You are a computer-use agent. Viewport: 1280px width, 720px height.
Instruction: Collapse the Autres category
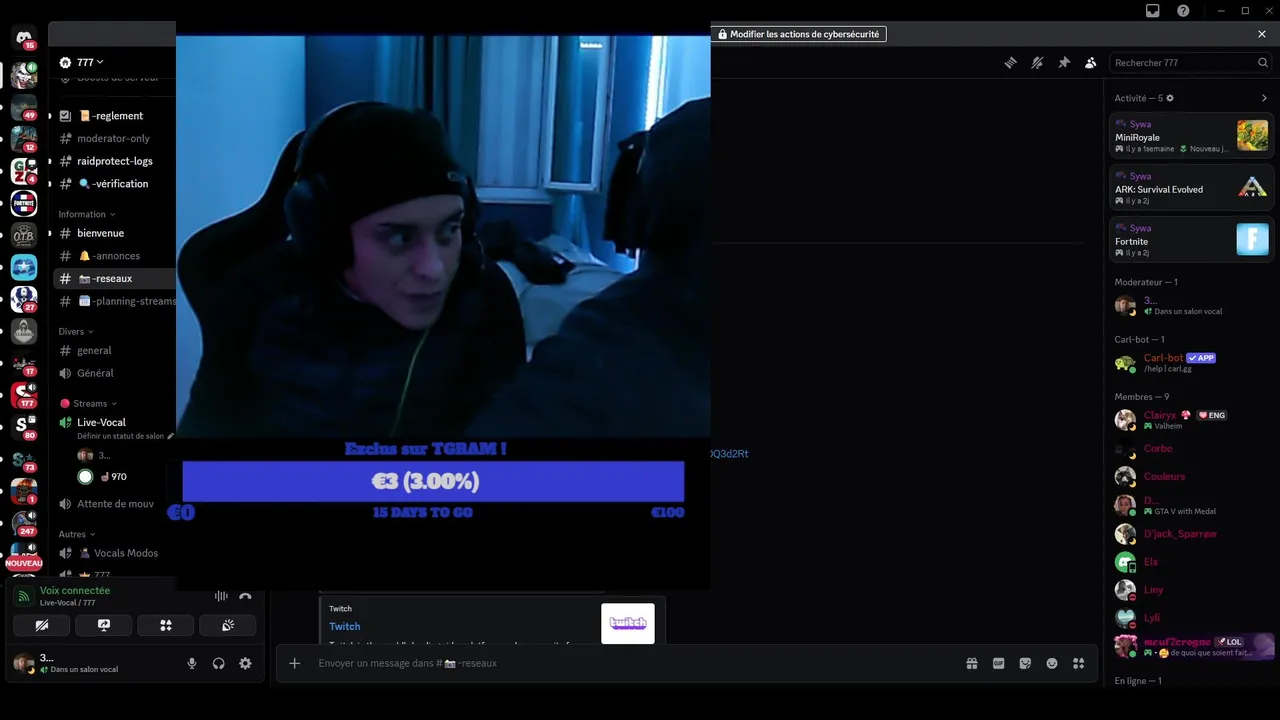[77, 534]
